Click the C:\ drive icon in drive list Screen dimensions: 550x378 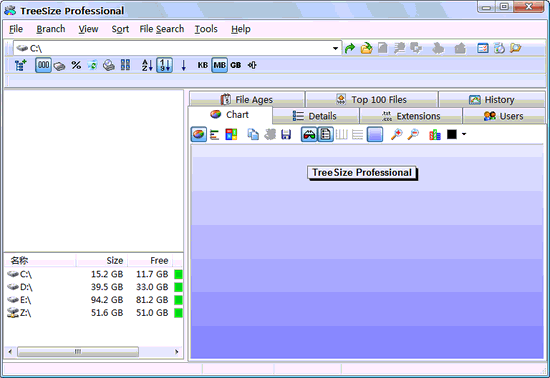pos(13,274)
